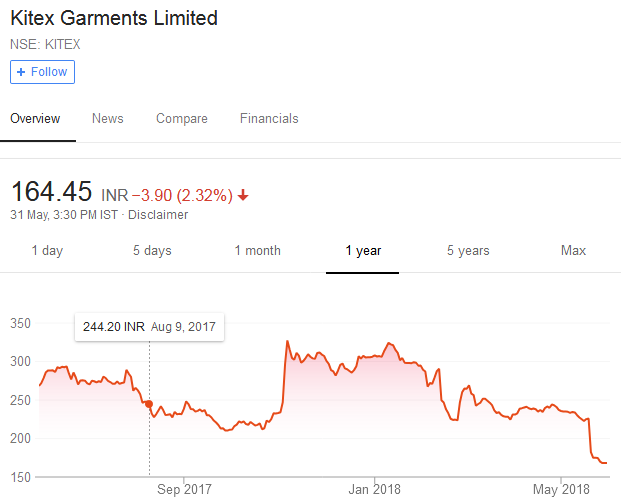Click the 244.20 INR tooltip
621x503 pixels.
coord(150,327)
